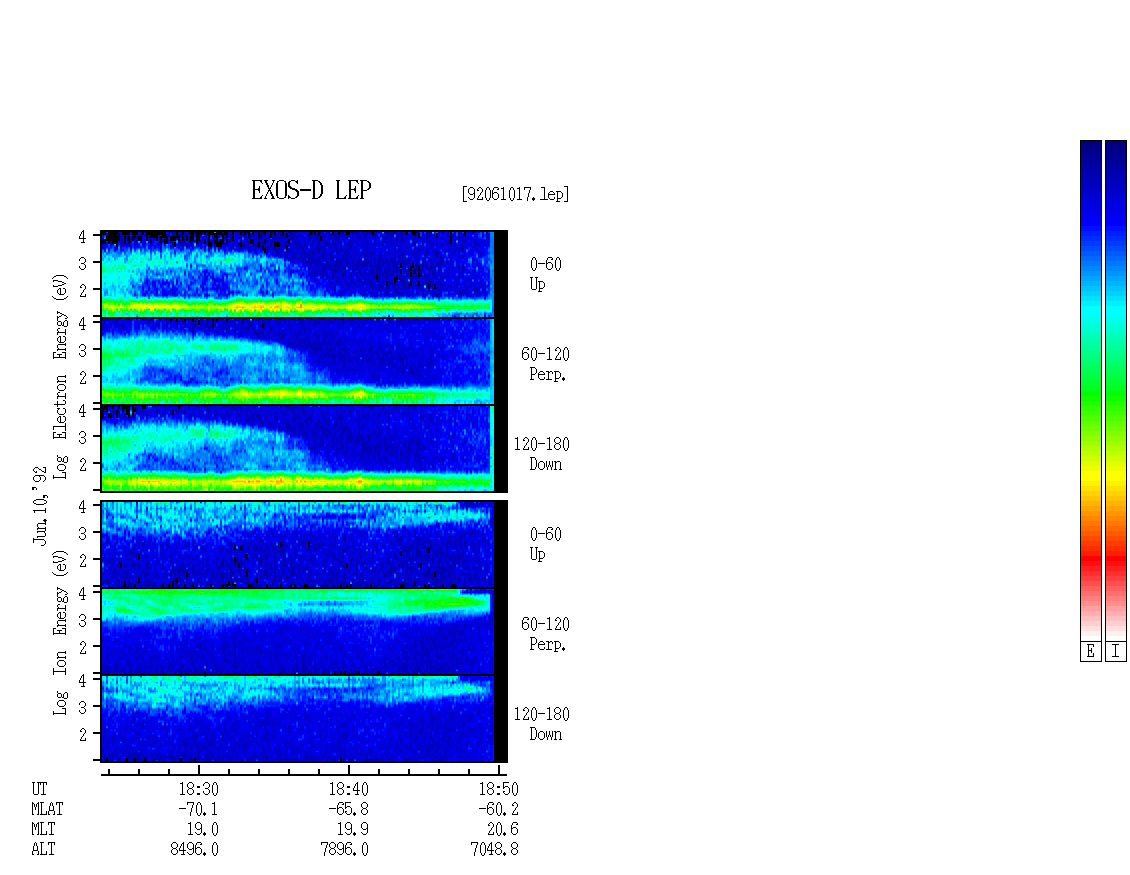This screenshot has height=875, width=1130.
Task: Click the Log Electron Energy (eV) axis label
Action: pyautogui.click(x=61, y=376)
